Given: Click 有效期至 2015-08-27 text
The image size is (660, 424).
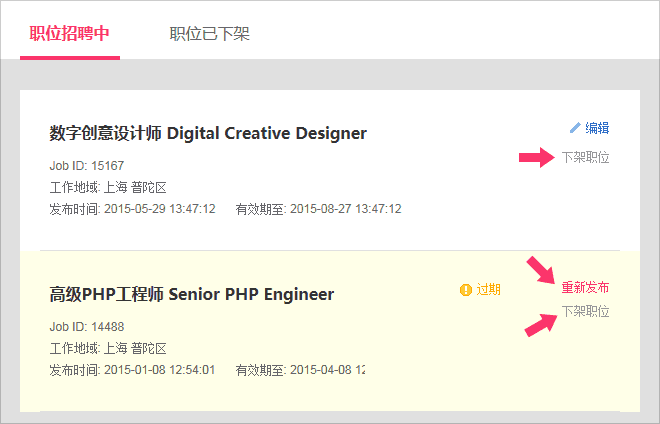Looking at the screenshot, I should click(x=318, y=209).
